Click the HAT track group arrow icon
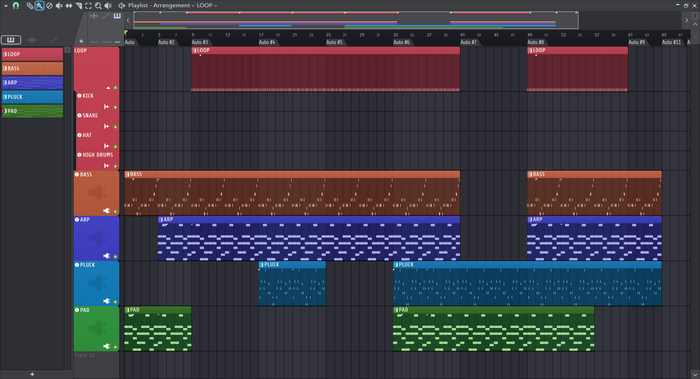This screenshot has width=700, height=379. click(106, 146)
